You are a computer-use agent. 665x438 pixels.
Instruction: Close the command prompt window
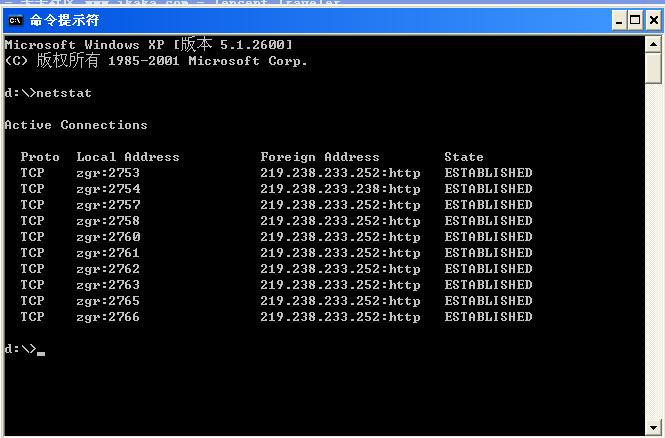[652, 20]
